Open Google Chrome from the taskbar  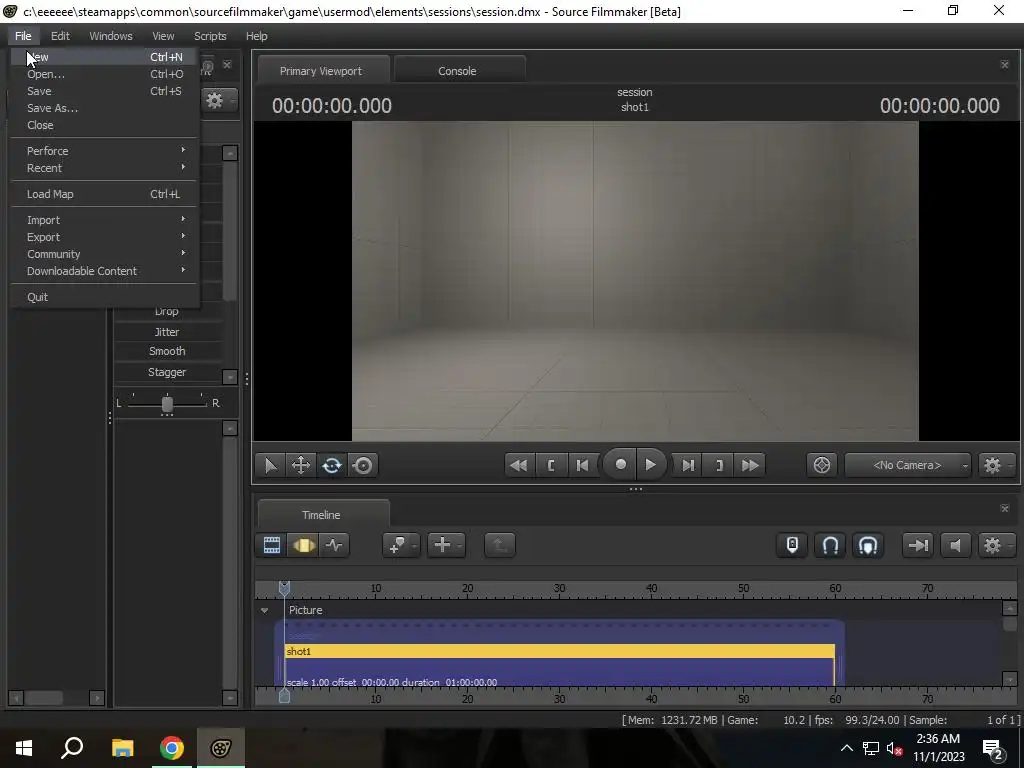click(x=172, y=748)
